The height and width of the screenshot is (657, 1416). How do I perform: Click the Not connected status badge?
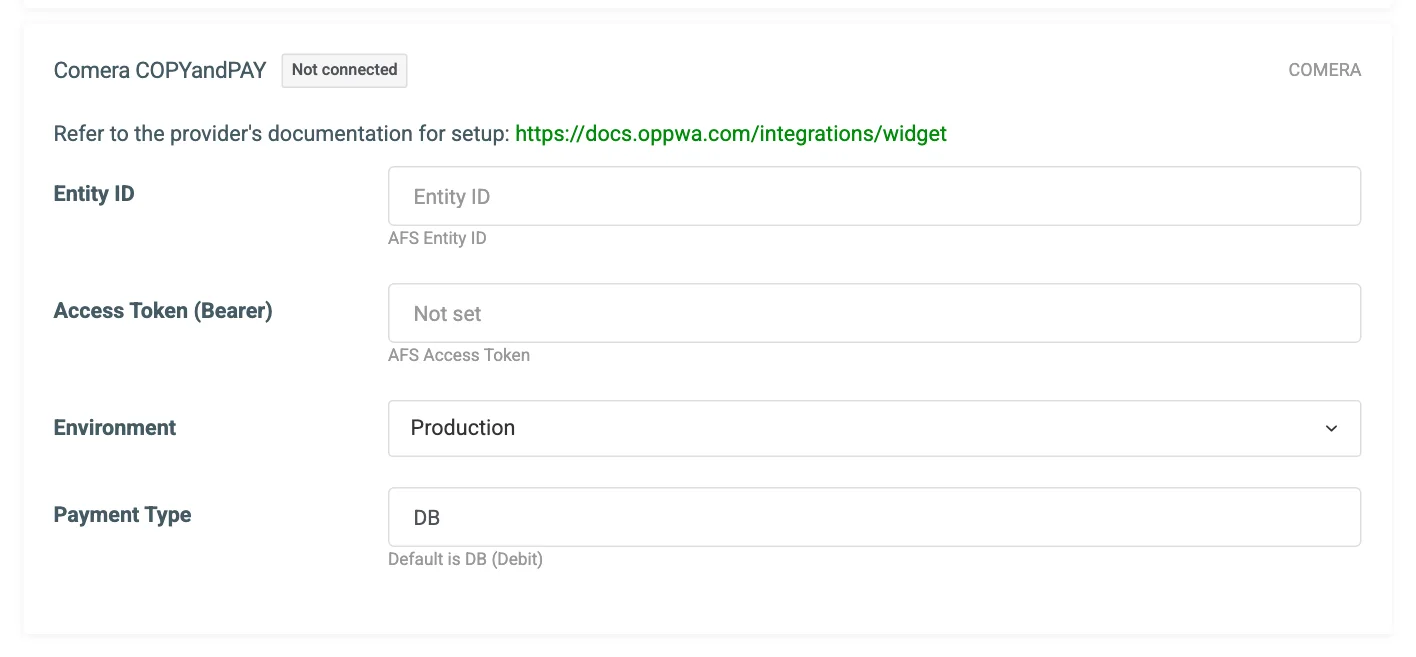pos(344,70)
